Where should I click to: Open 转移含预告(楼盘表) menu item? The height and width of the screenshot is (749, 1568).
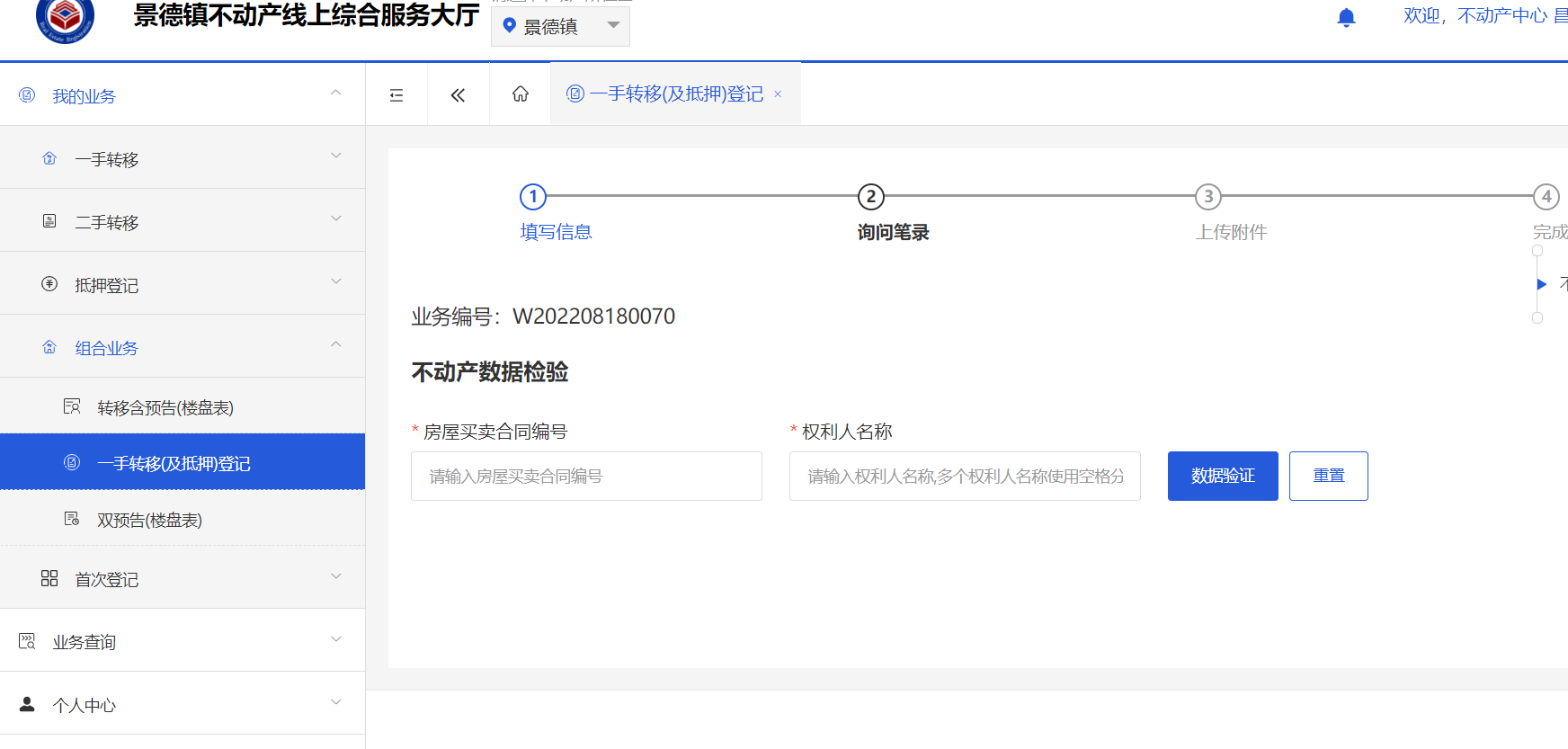tap(165, 407)
